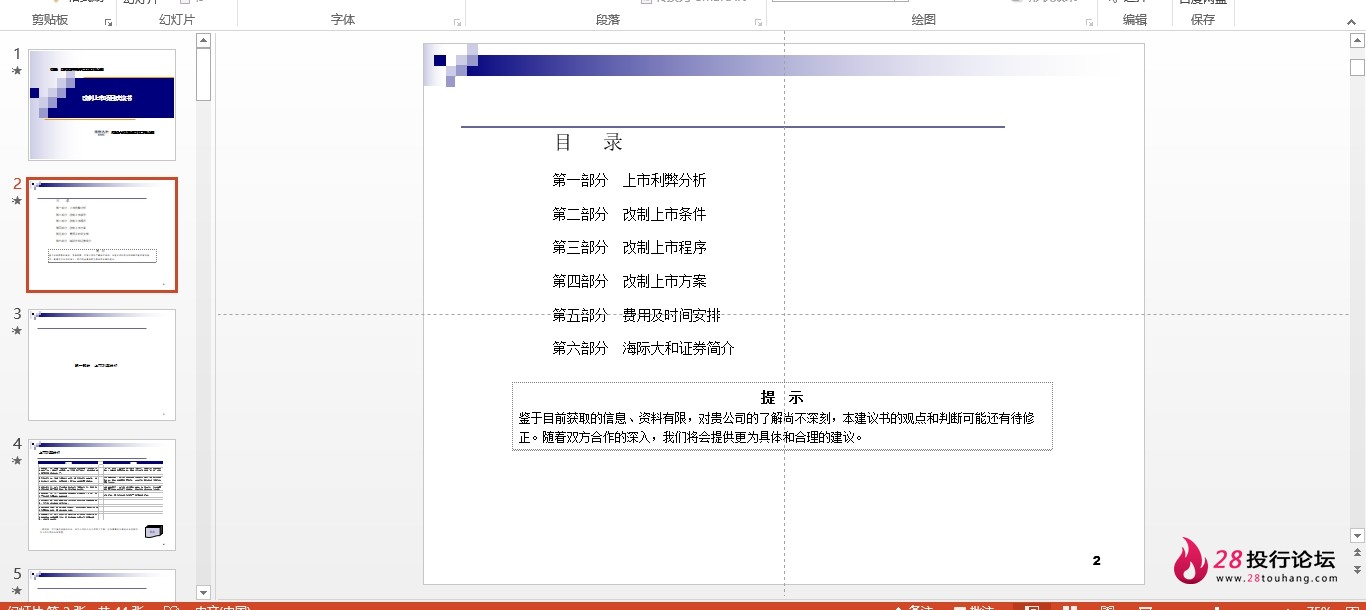The image size is (1366, 610).
Task: Click the 段落 group label
Action: point(608,20)
